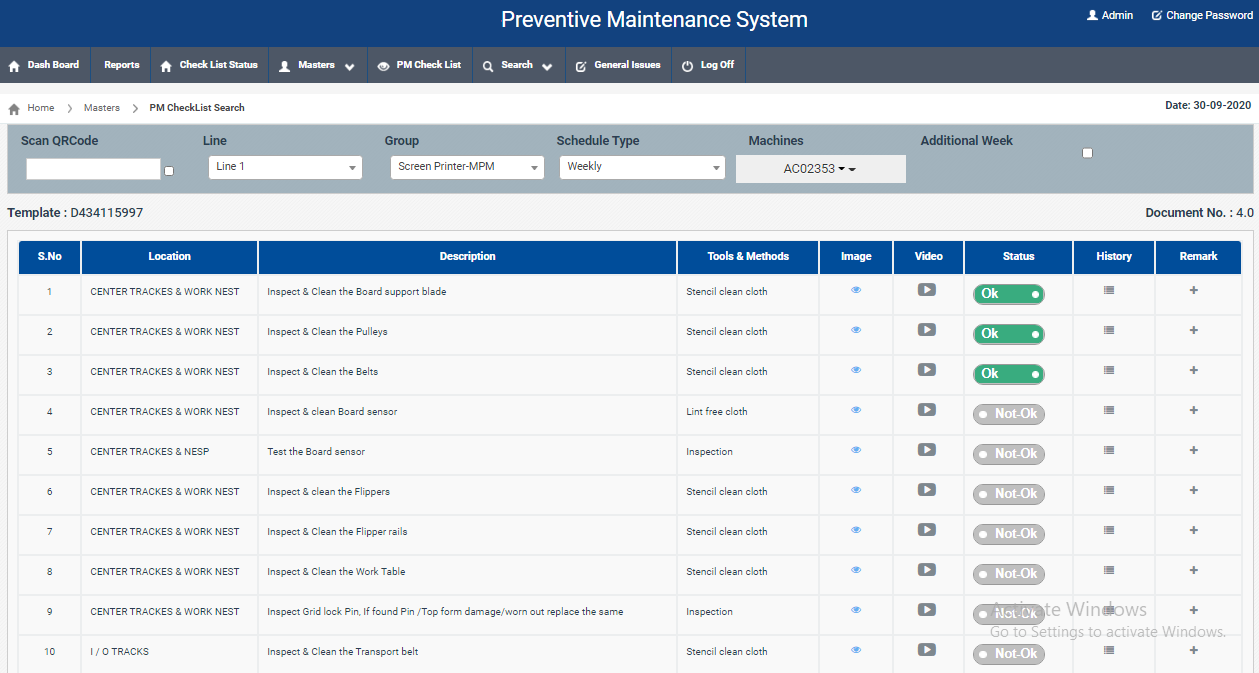View image eye icon for row 6
The height and width of the screenshot is (673, 1259).
coord(856,490)
